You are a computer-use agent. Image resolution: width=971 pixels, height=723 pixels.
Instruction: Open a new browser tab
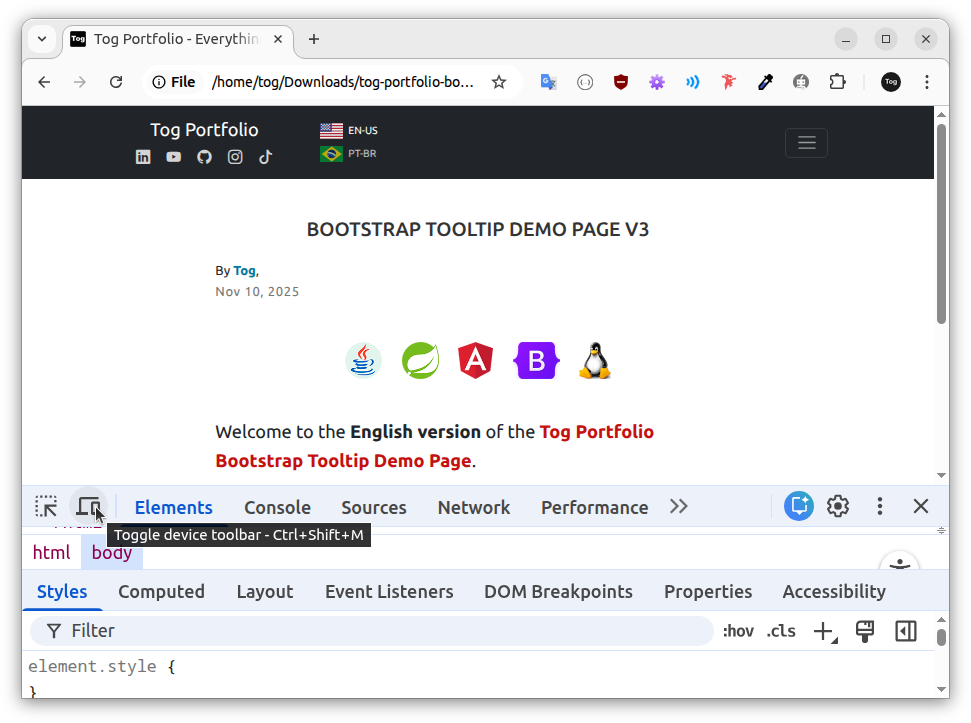click(314, 39)
